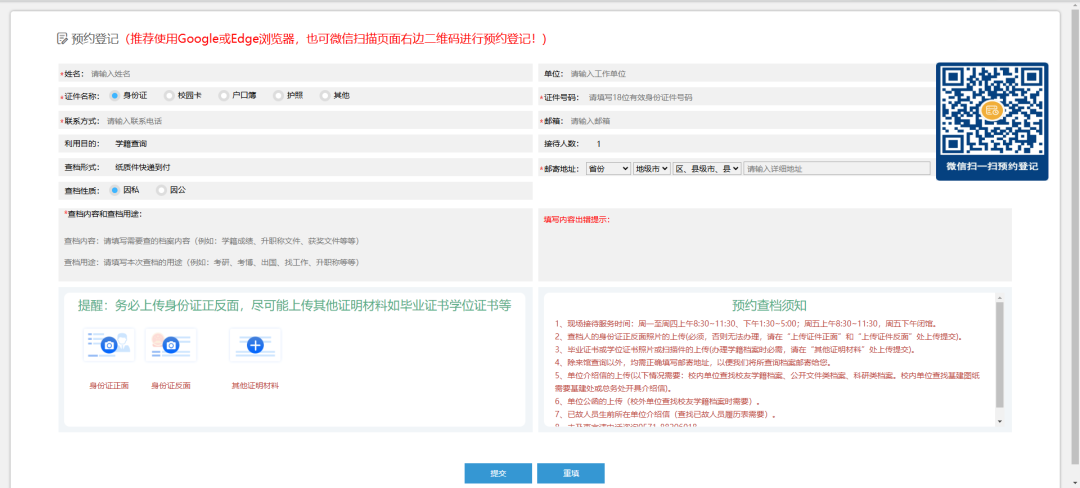Click the 纸质件快递到付 value
Image resolution: width=1080 pixels, height=488 pixels.
click(x=143, y=167)
